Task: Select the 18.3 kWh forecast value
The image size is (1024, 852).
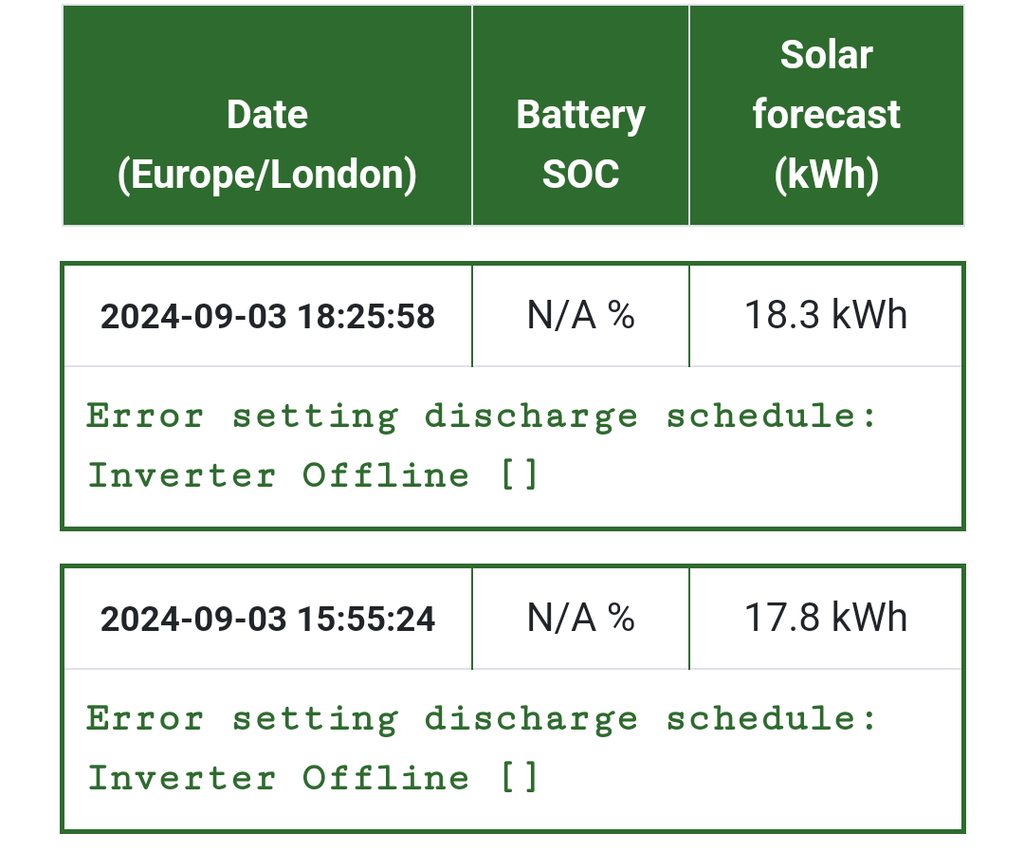Action: point(826,316)
